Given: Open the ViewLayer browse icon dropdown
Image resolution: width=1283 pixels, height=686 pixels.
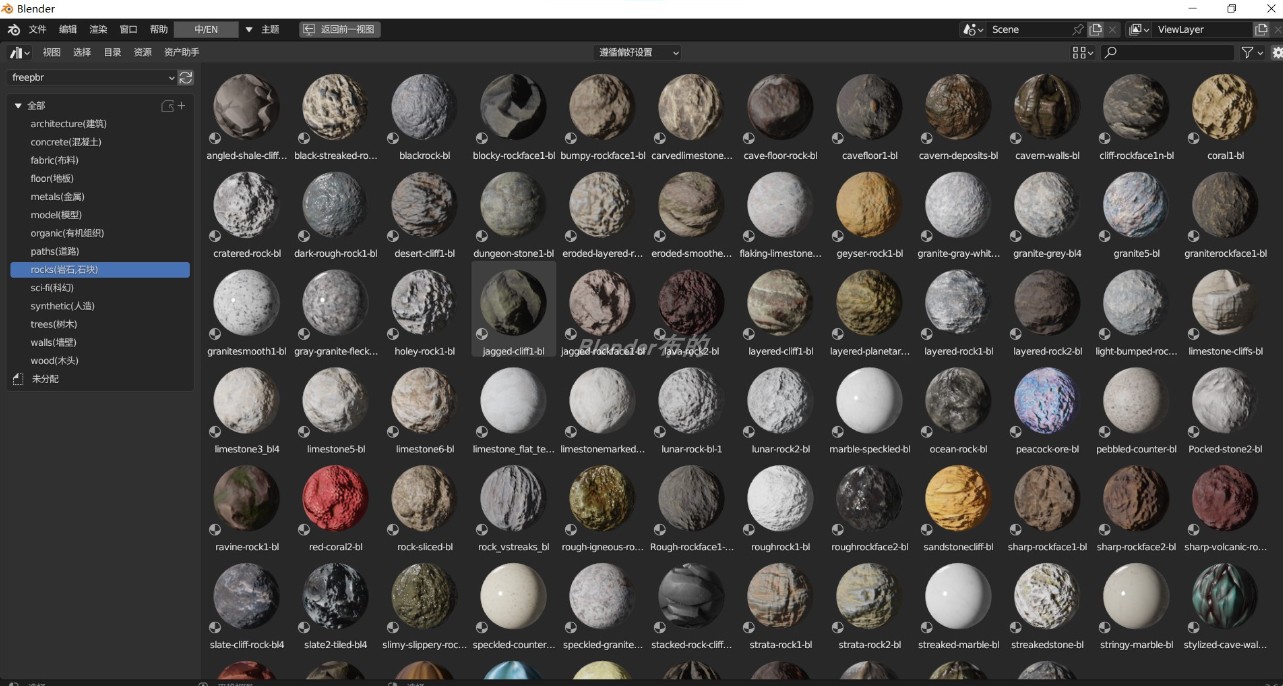Looking at the screenshot, I should click(x=1139, y=30).
